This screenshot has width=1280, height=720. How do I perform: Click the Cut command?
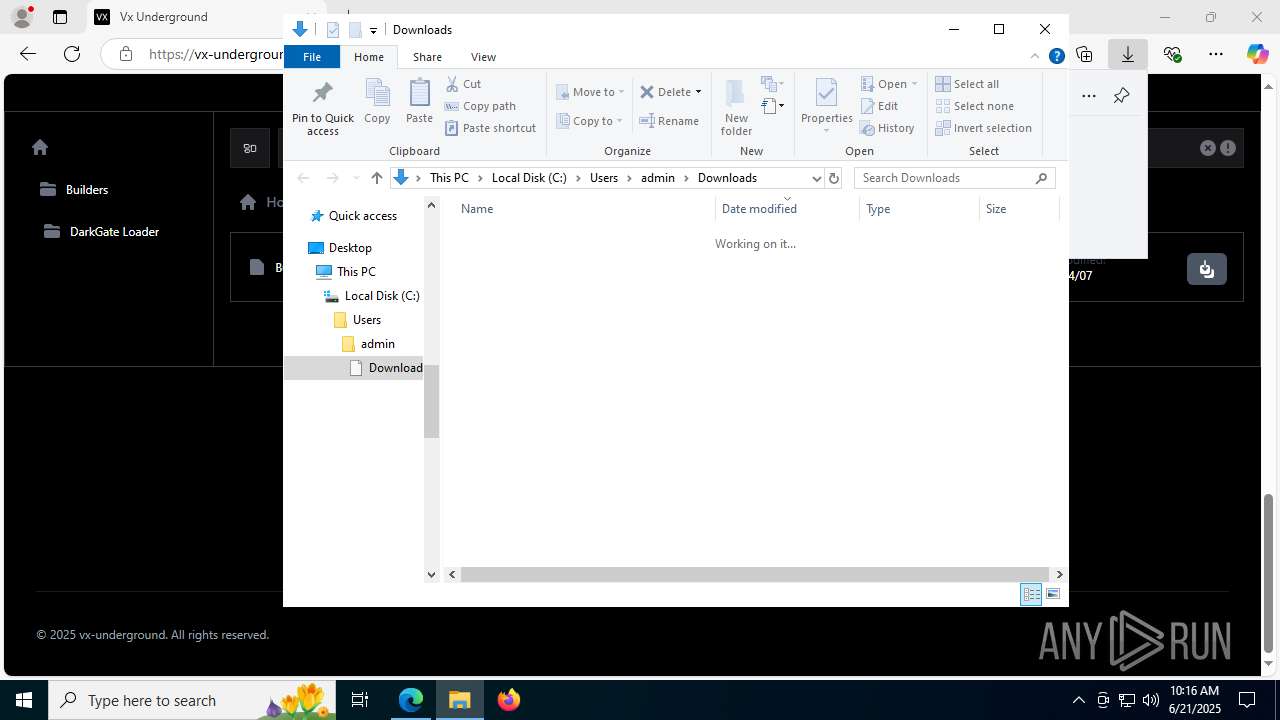click(x=463, y=84)
